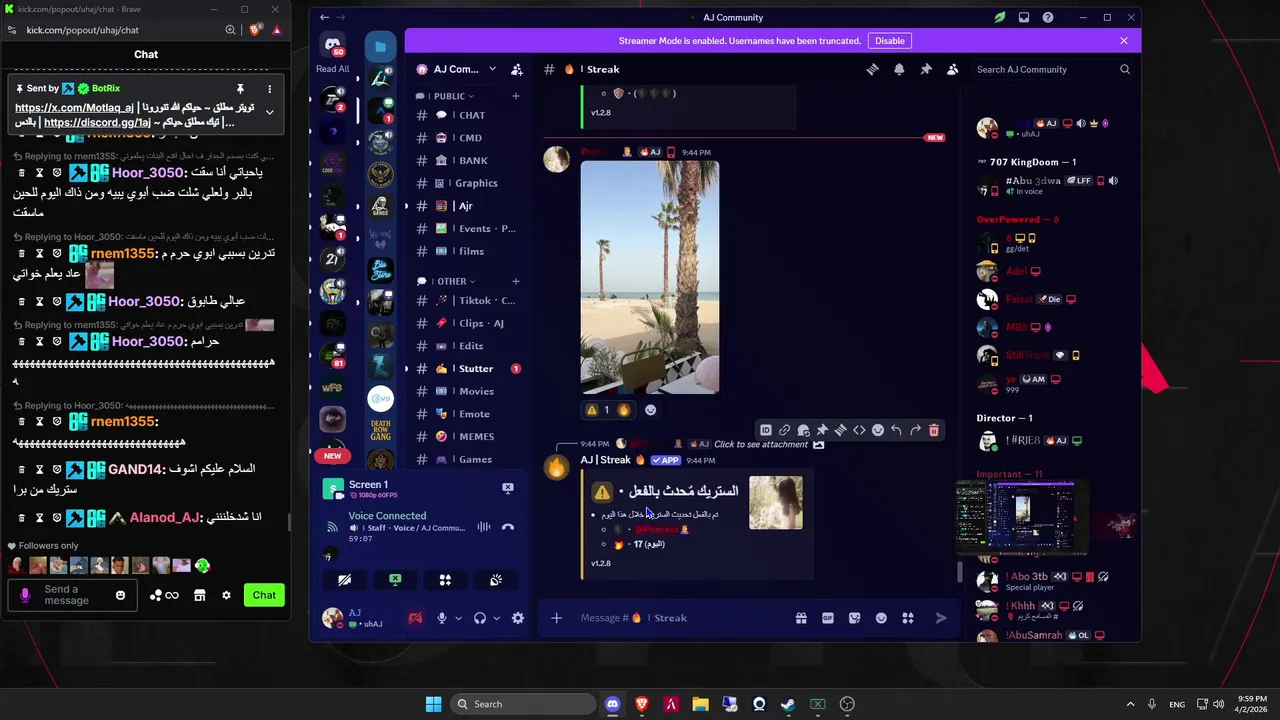Toggle Discord microphone mute
The width and height of the screenshot is (1280, 720).
[x=441, y=618]
